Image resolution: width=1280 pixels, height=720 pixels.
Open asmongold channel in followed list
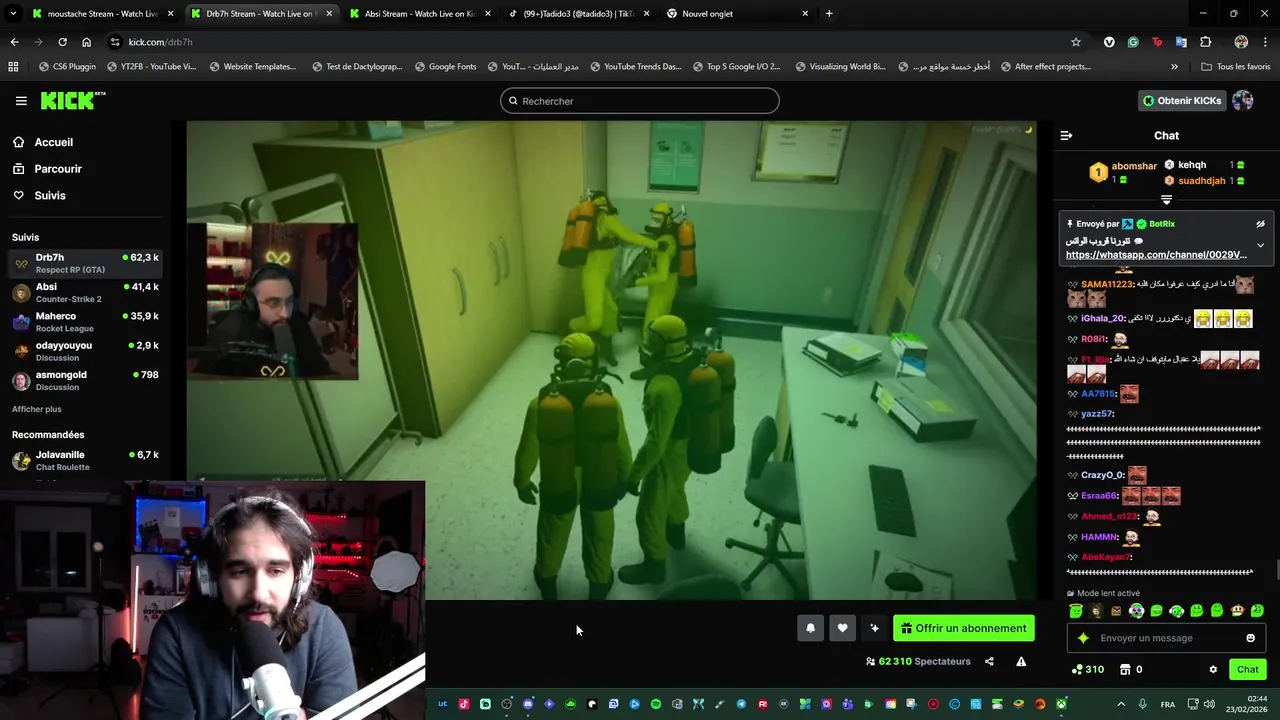coord(86,380)
